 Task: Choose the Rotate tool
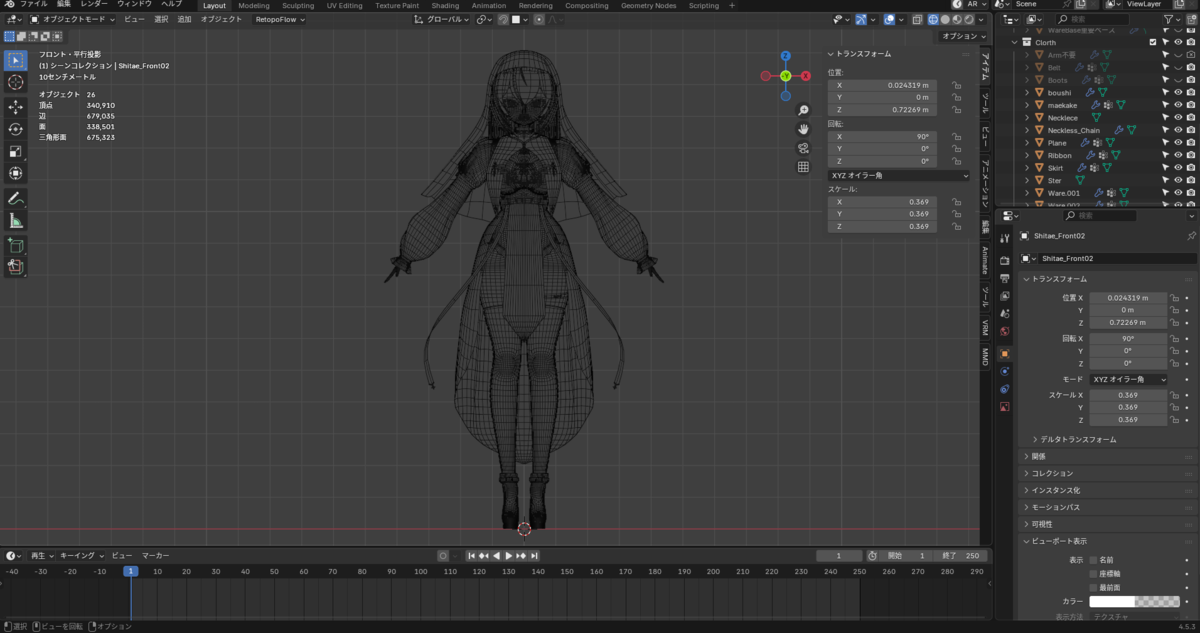16,129
